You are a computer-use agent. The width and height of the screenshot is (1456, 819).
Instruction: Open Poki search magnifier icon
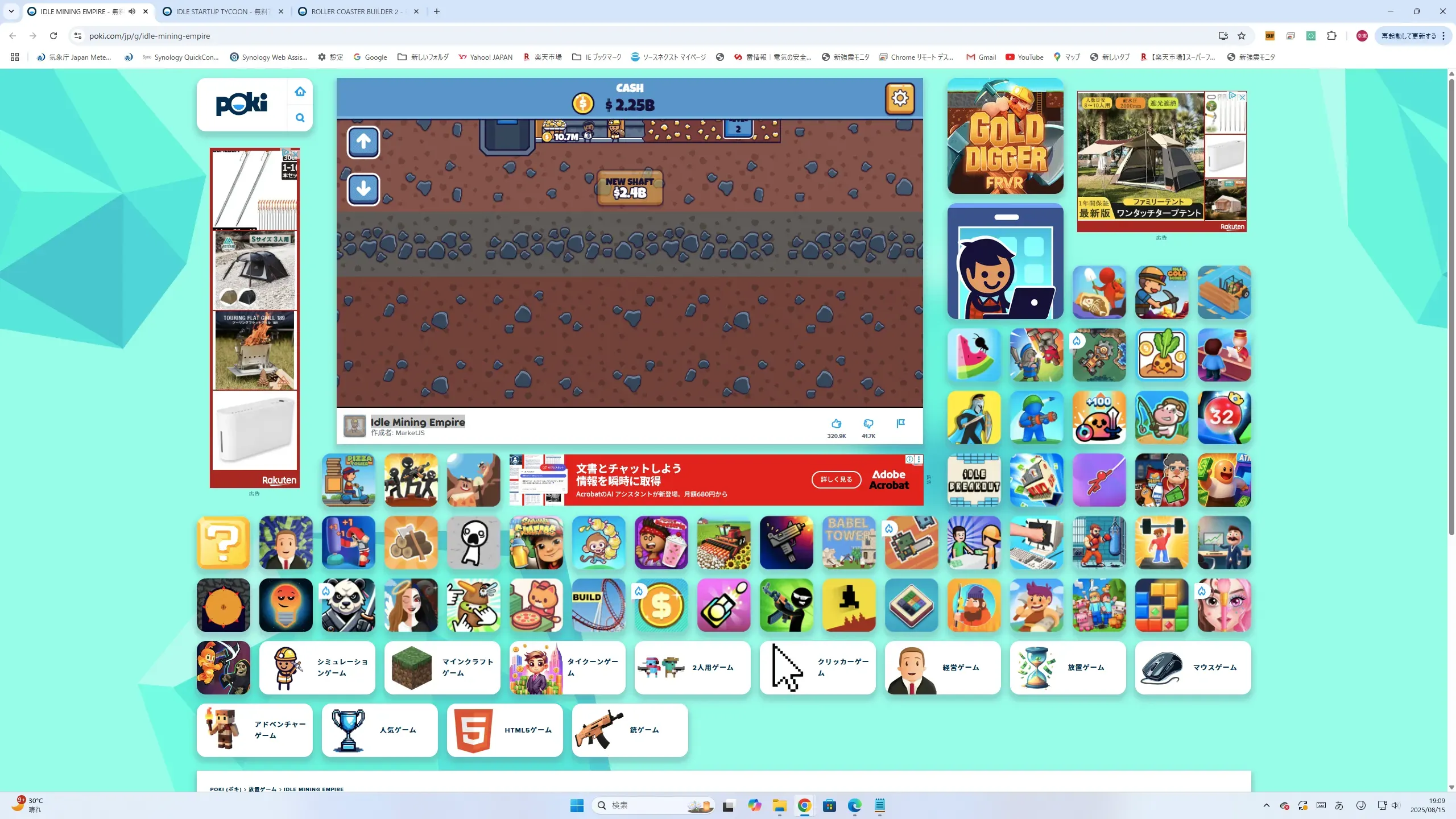tap(300, 118)
